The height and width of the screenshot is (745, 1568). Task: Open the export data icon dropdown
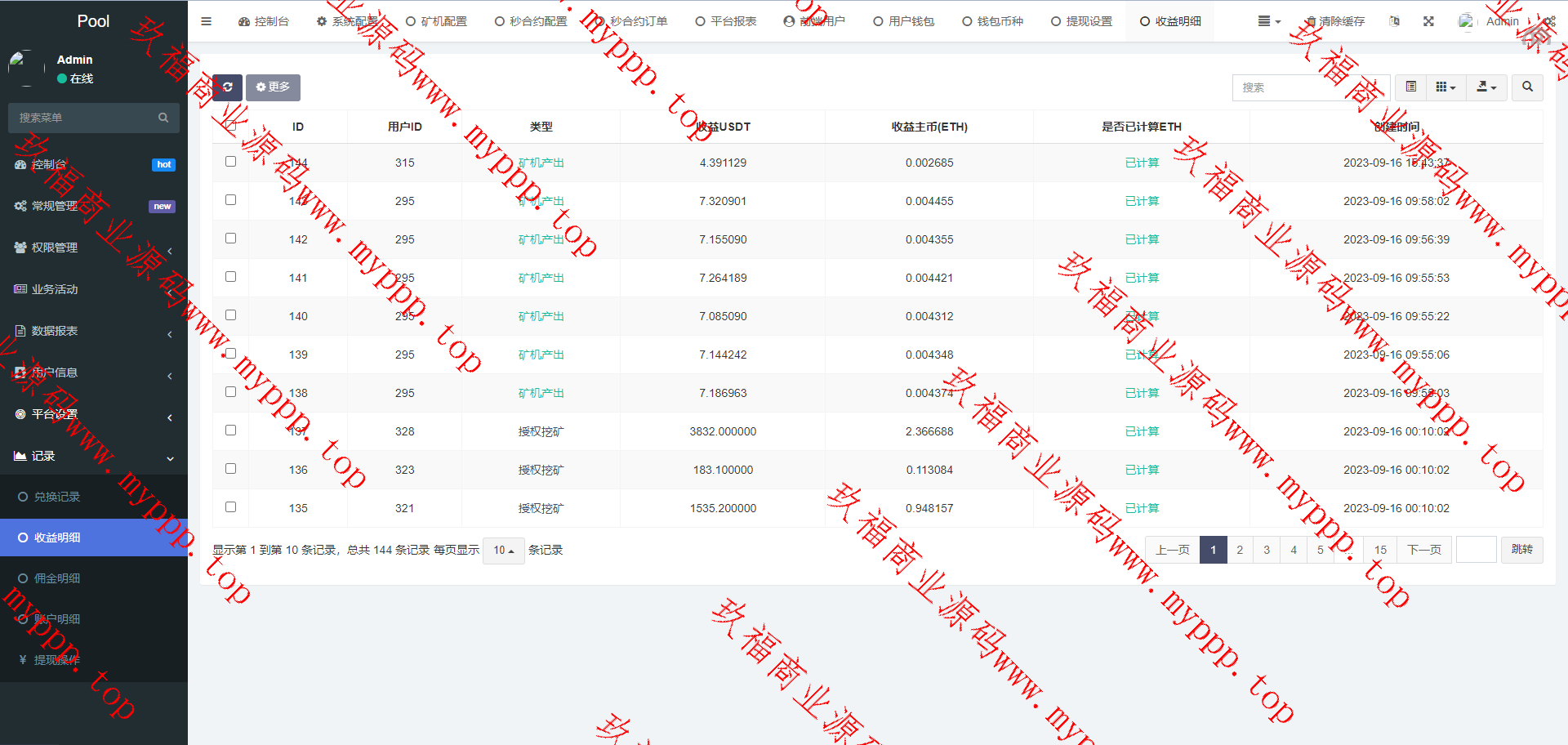tap(1486, 87)
